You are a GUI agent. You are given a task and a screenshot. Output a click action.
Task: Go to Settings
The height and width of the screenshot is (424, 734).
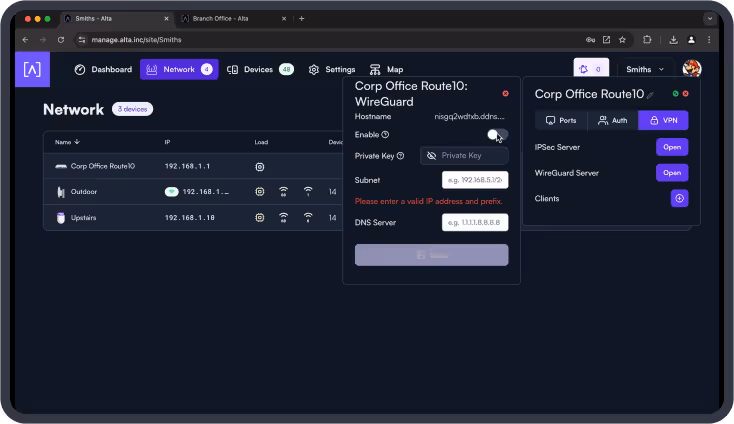pyautogui.click(x=332, y=69)
